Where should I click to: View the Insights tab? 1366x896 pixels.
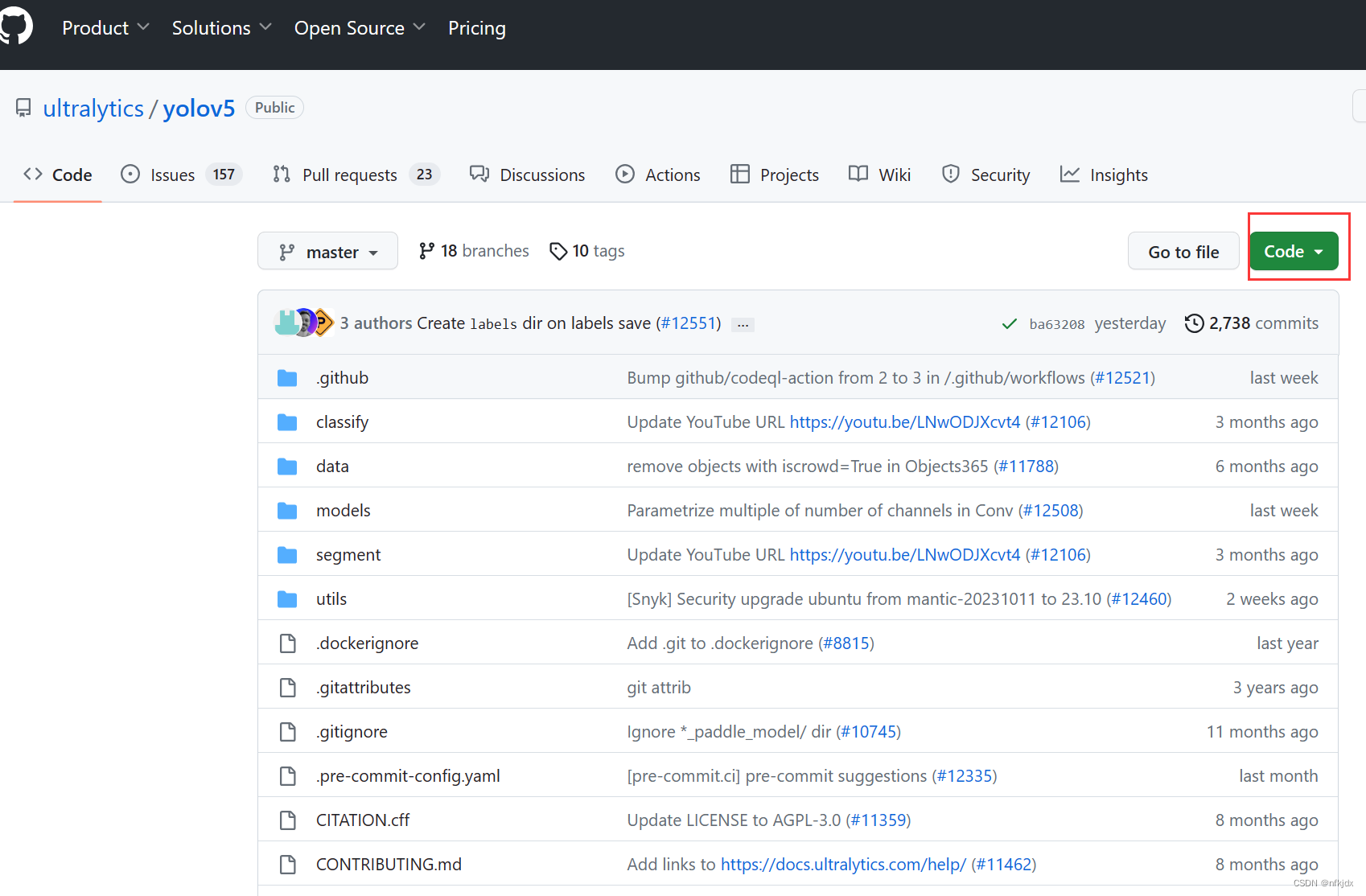(1104, 175)
